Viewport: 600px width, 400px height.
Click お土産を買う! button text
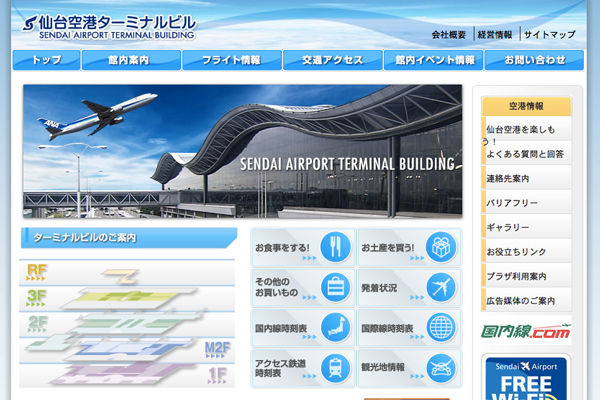[x=388, y=248]
